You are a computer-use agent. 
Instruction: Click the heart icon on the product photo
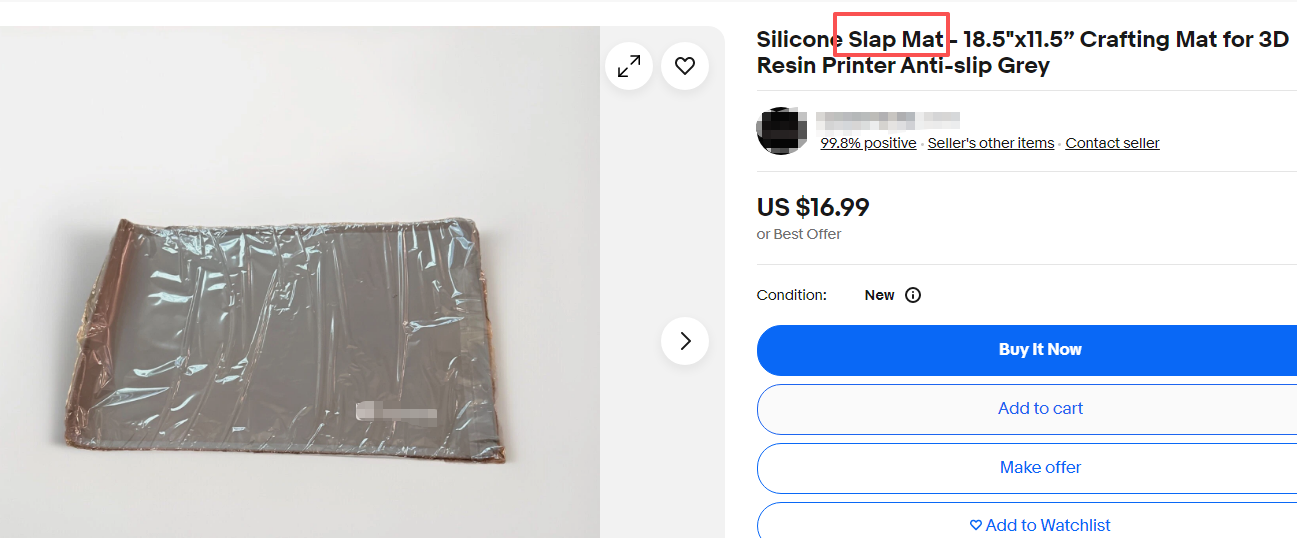(x=685, y=66)
